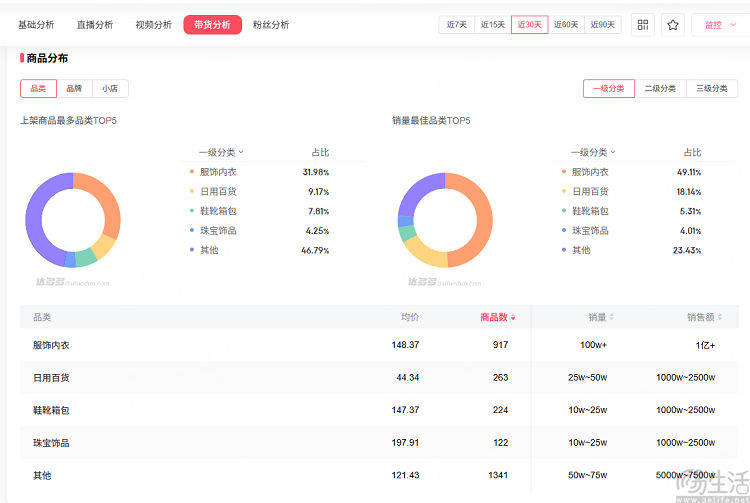Viewport: 750px width, 503px height.
Task: Select the 近7天 time range
Action: pos(456,25)
